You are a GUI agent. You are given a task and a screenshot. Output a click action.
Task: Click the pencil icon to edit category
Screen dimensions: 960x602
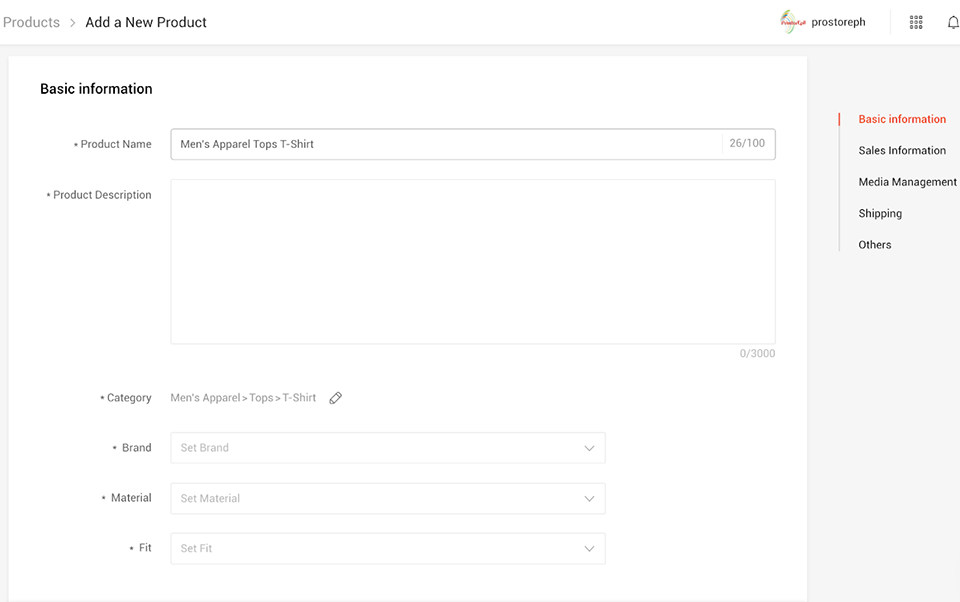tap(336, 398)
